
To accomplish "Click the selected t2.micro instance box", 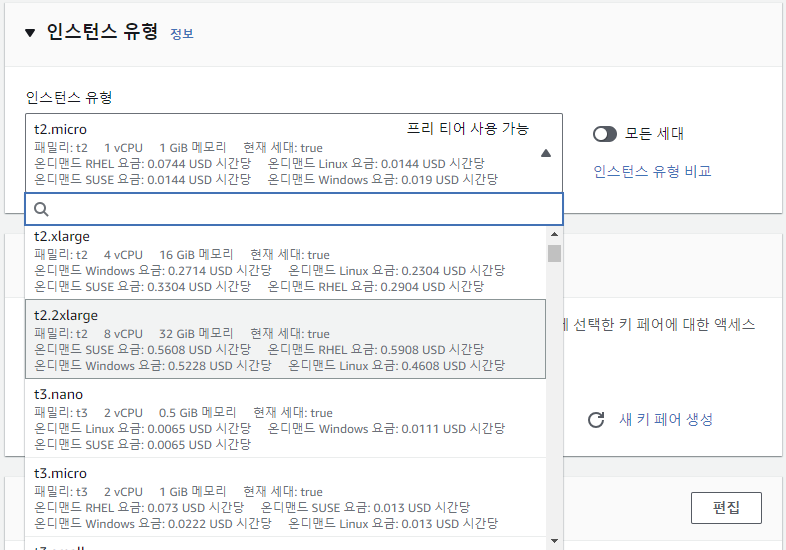I will pyautogui.click(x=294, y=153).
